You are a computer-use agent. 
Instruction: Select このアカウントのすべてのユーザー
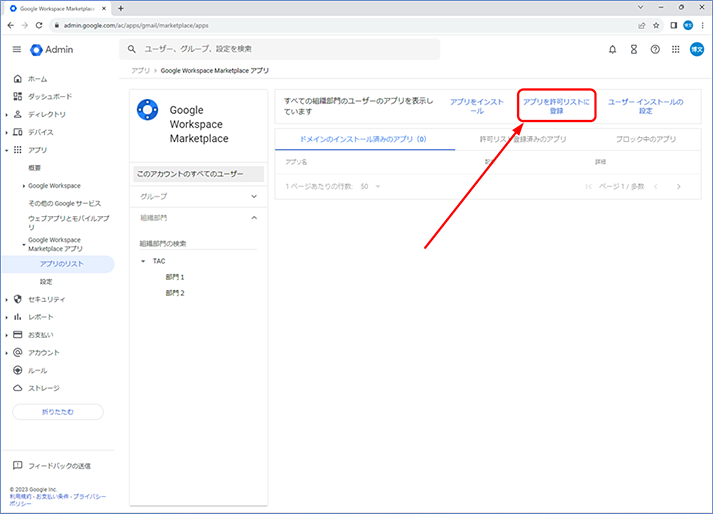click(198, 174)
